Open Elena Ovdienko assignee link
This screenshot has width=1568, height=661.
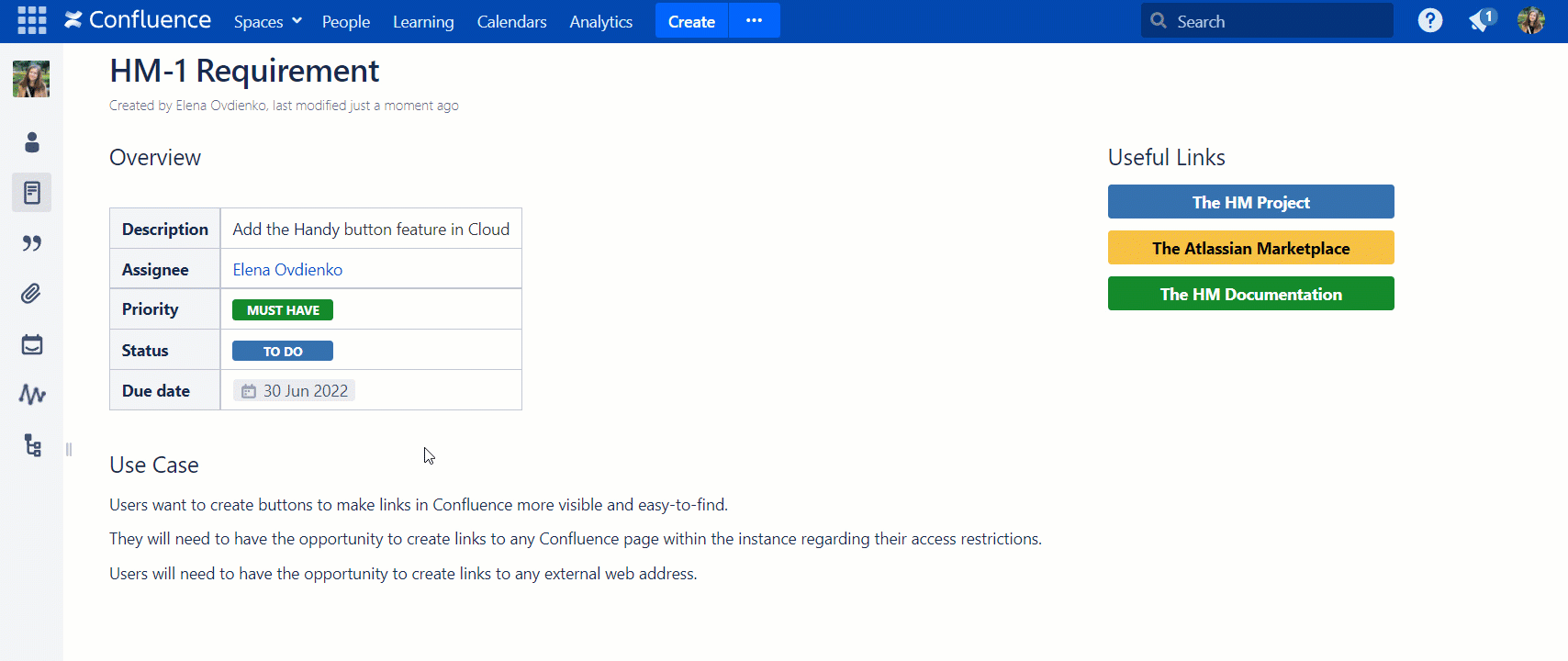pyautogui.click(x=287, y=270)
